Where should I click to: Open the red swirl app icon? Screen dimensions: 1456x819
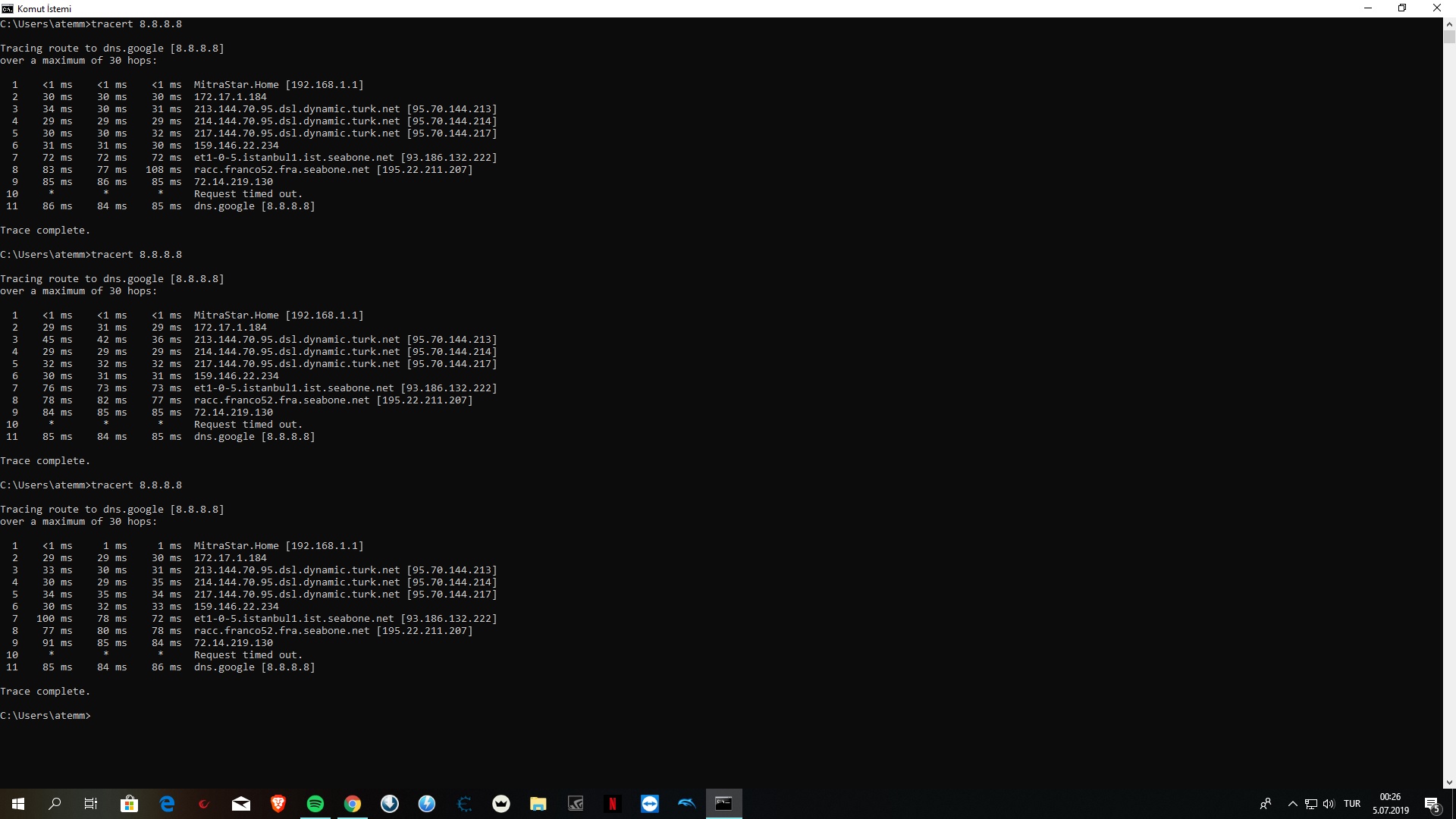(x=204, y=804)
